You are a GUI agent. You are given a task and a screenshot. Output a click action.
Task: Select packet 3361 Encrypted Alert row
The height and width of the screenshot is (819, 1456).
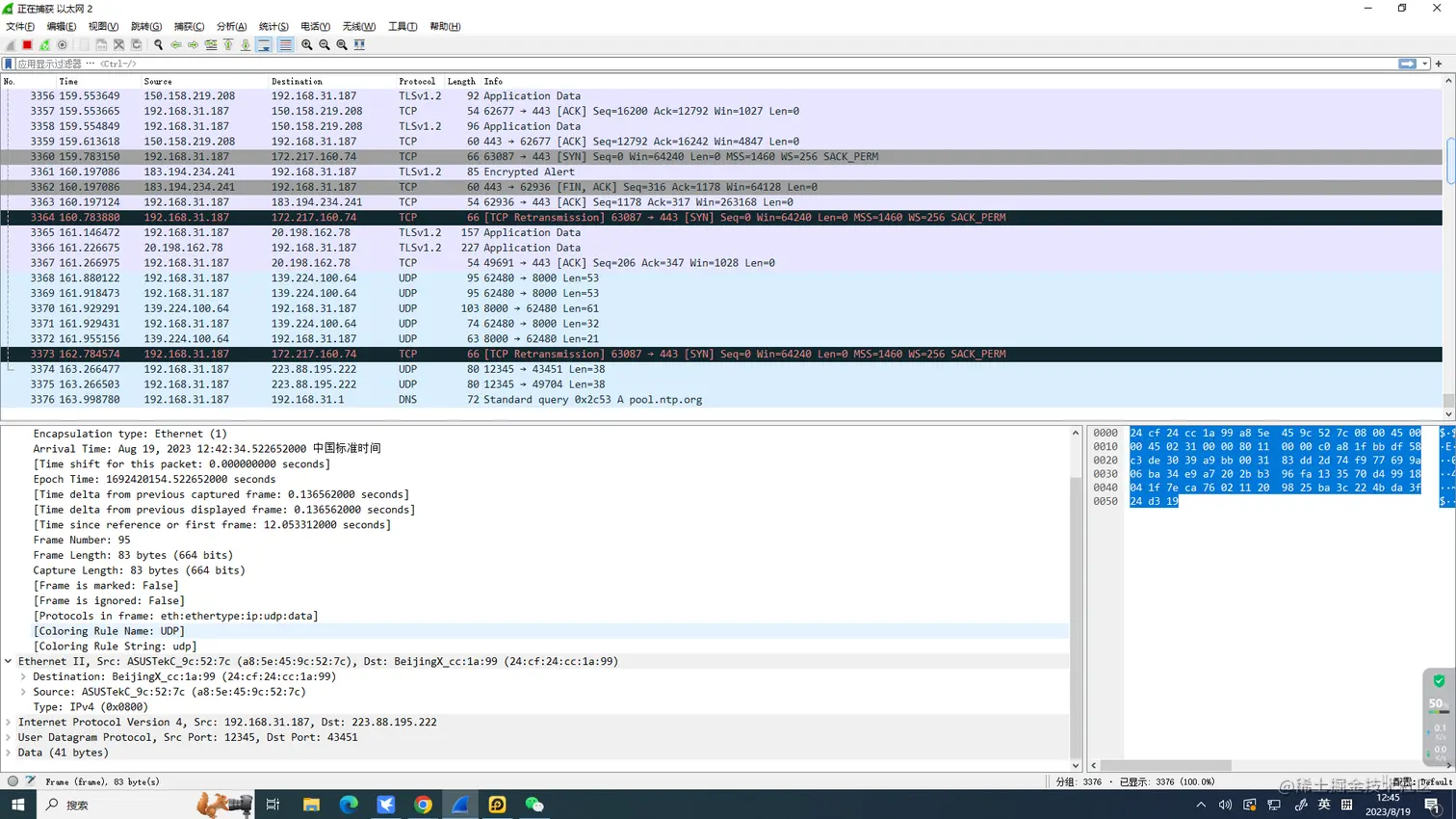(722, 172)
